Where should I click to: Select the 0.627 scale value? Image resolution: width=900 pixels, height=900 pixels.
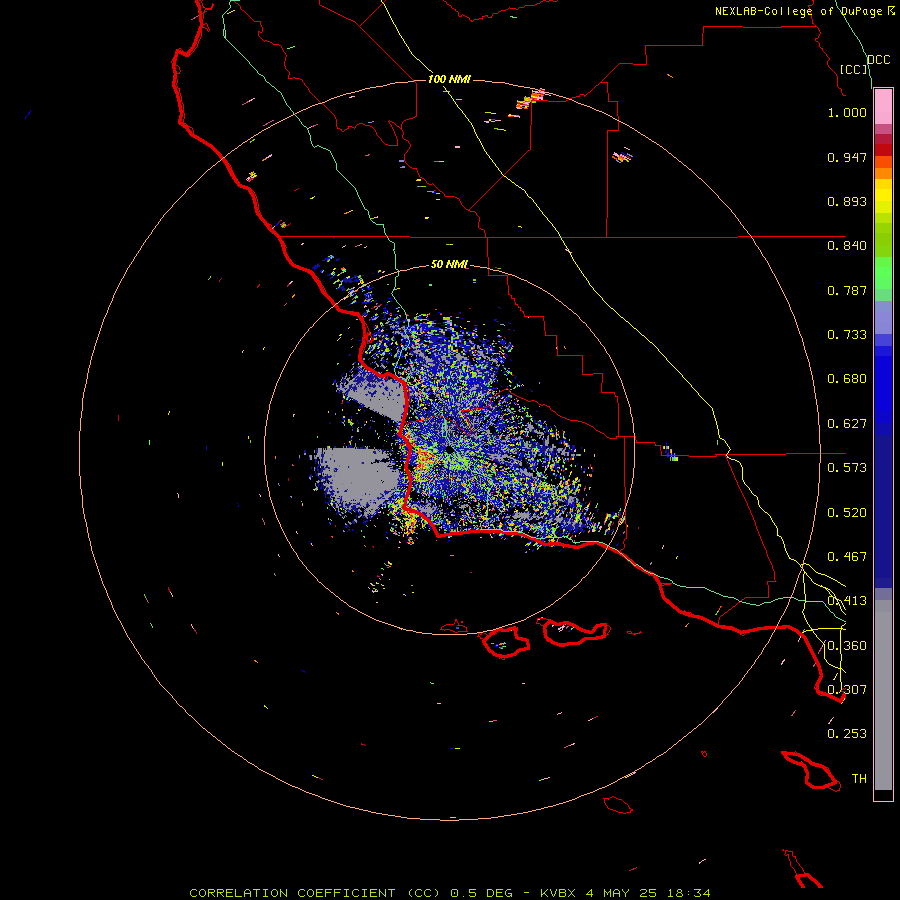point(847,424)
